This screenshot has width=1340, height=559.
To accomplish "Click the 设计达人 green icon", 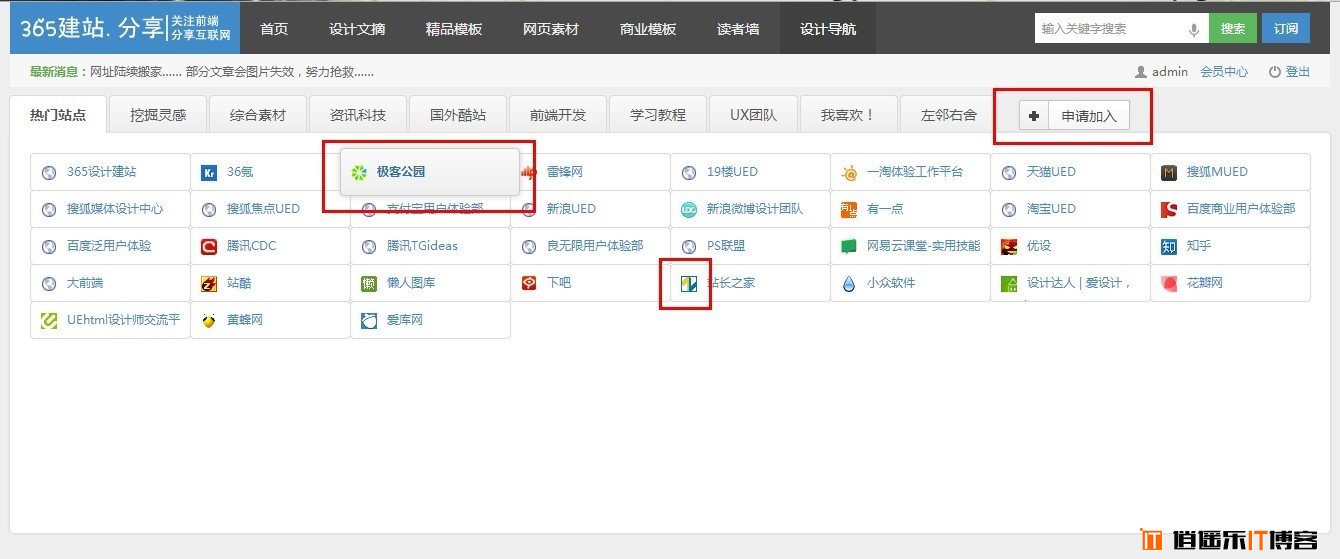I will click(1009, 284).
